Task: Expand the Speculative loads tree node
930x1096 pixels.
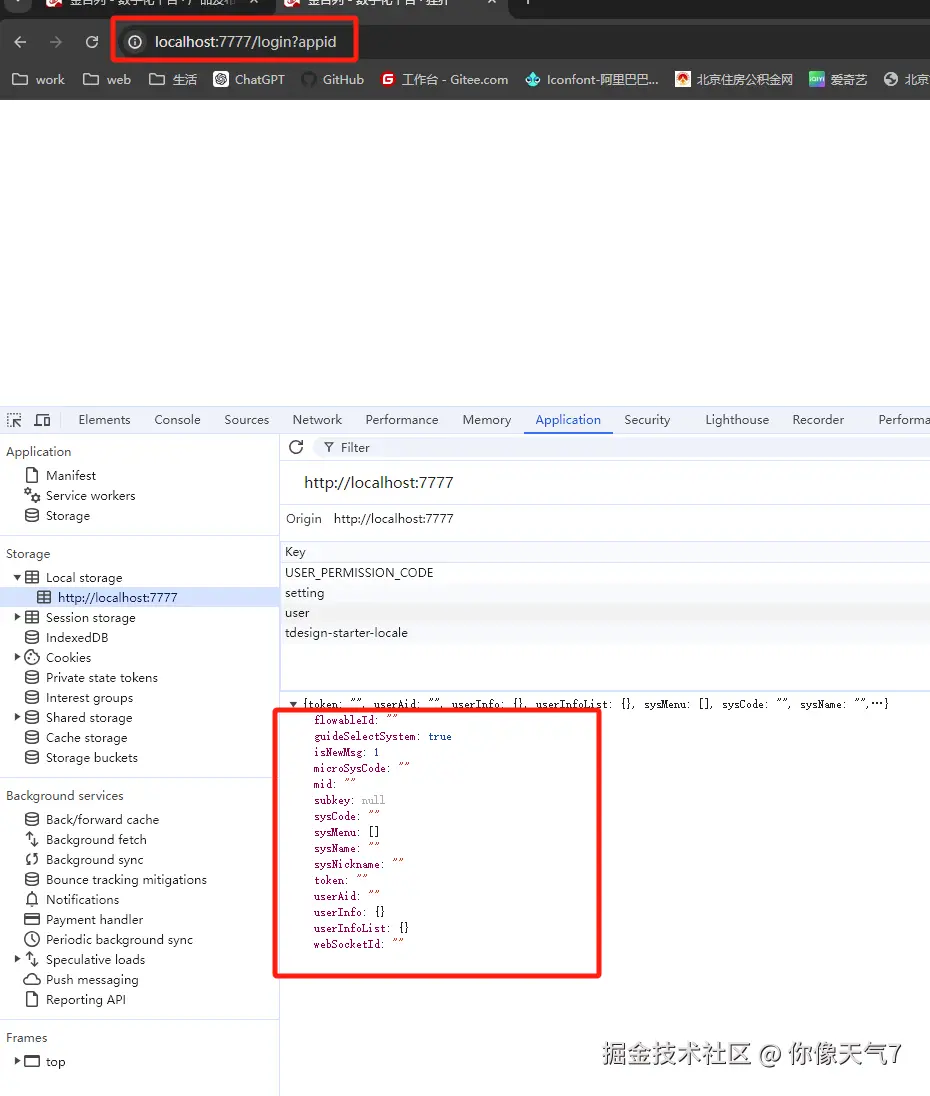Action: (17, 959)
